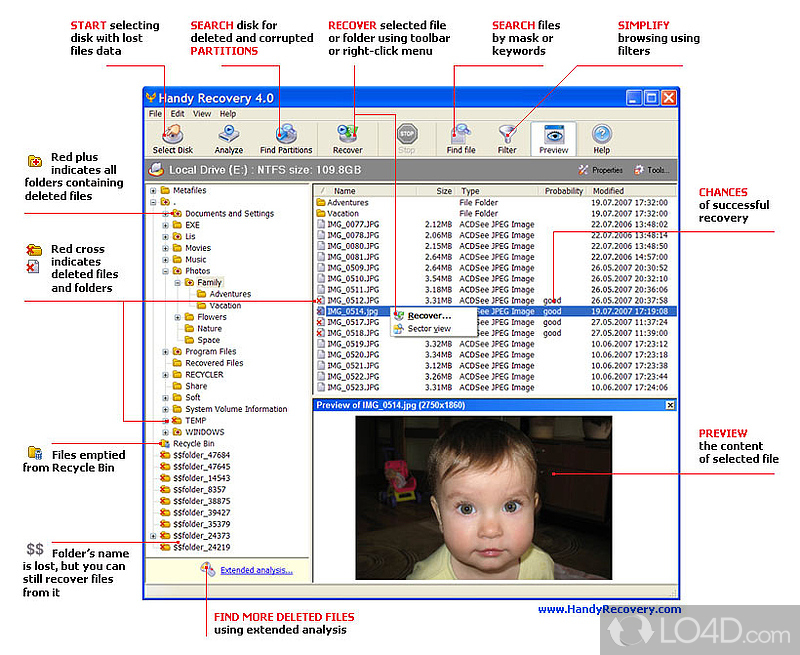Select the System Volume Information folder

click(x=236, y=409)
